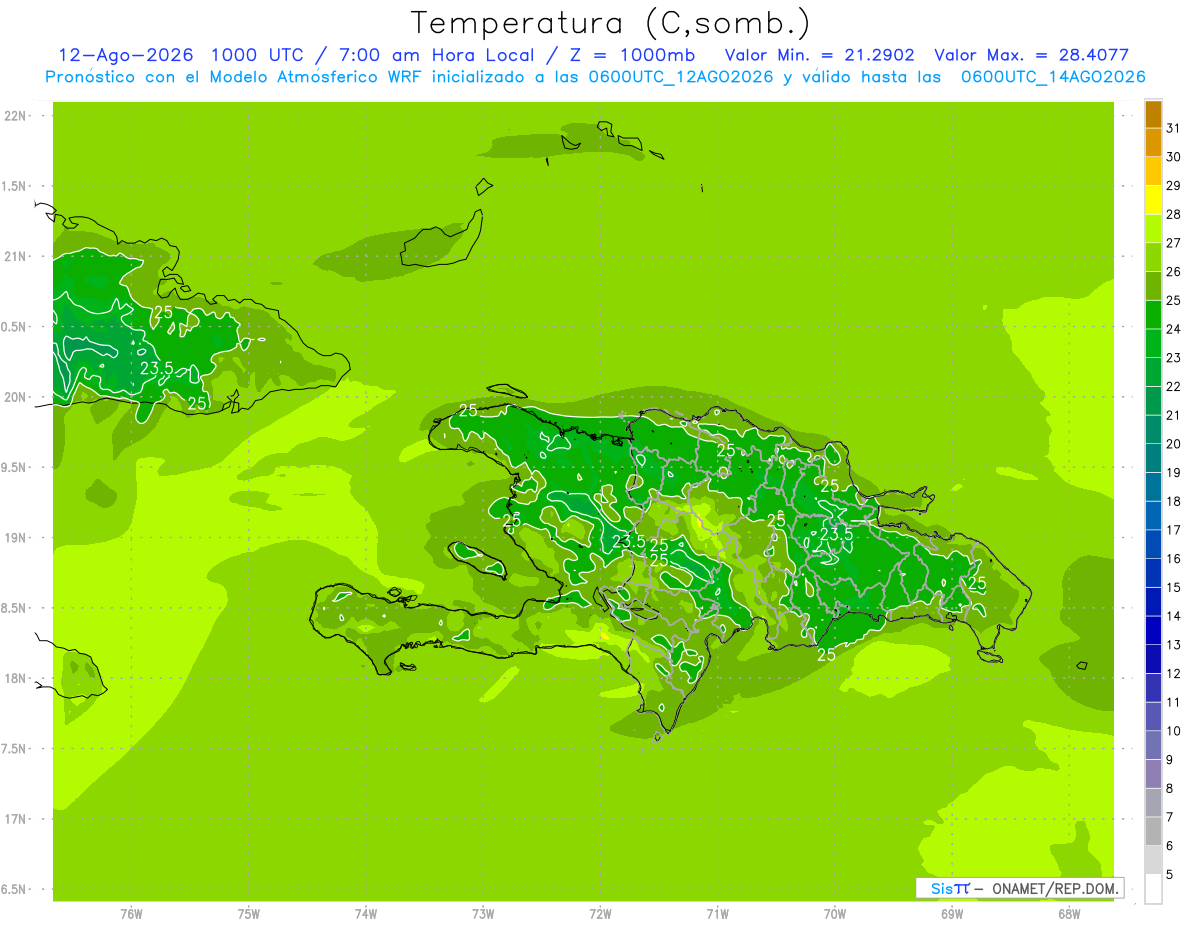Pick the white swatch below the 5 label
The image size is (1200, 927).
coord(1153,889)
